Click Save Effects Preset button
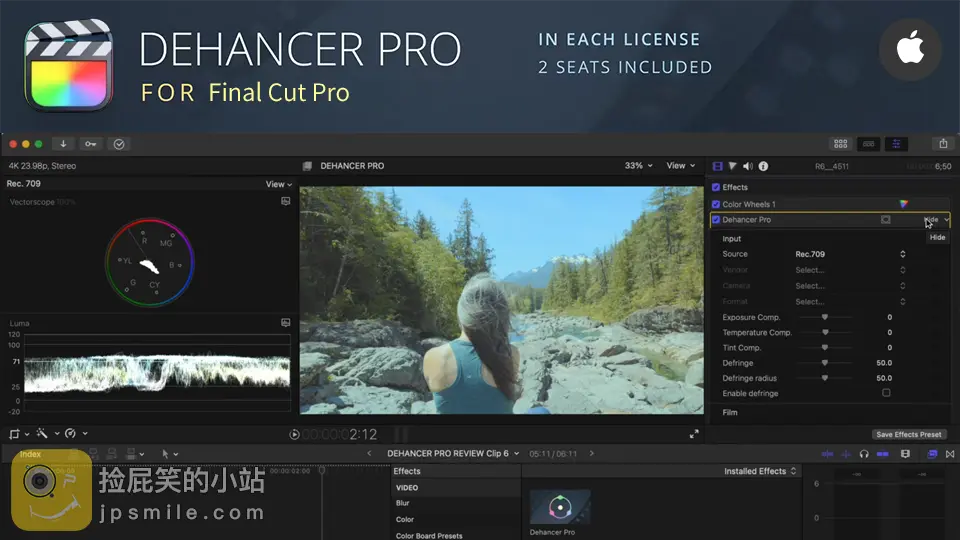 click(909, 435)
